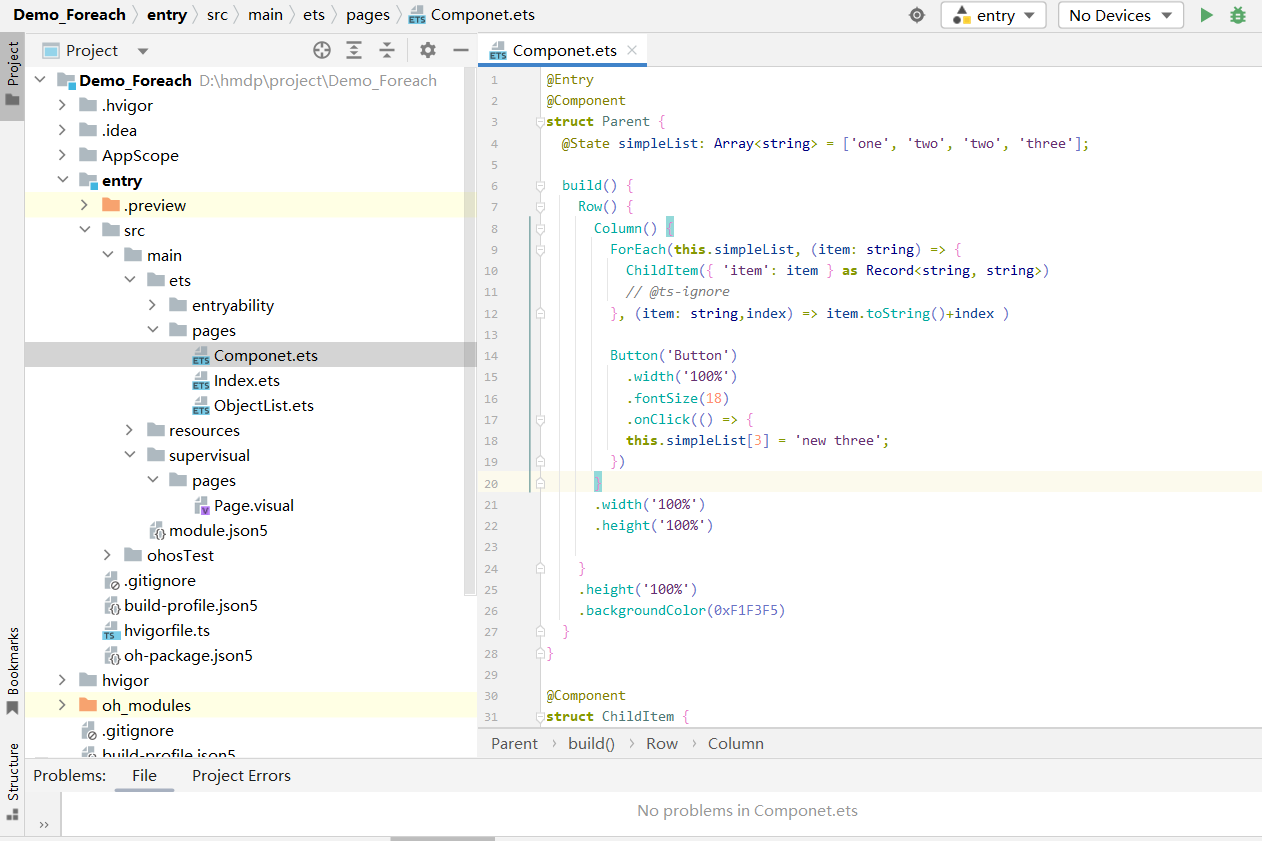Click 'struct ChildItem' on line 31
The height and width of the screenshot is (841, 1262).
612,716
